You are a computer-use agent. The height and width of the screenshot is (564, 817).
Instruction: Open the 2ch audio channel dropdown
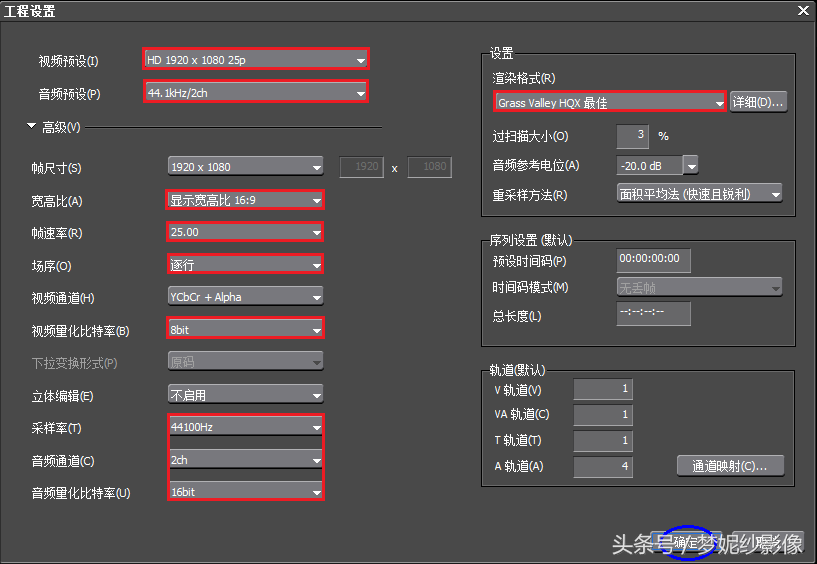245,460
